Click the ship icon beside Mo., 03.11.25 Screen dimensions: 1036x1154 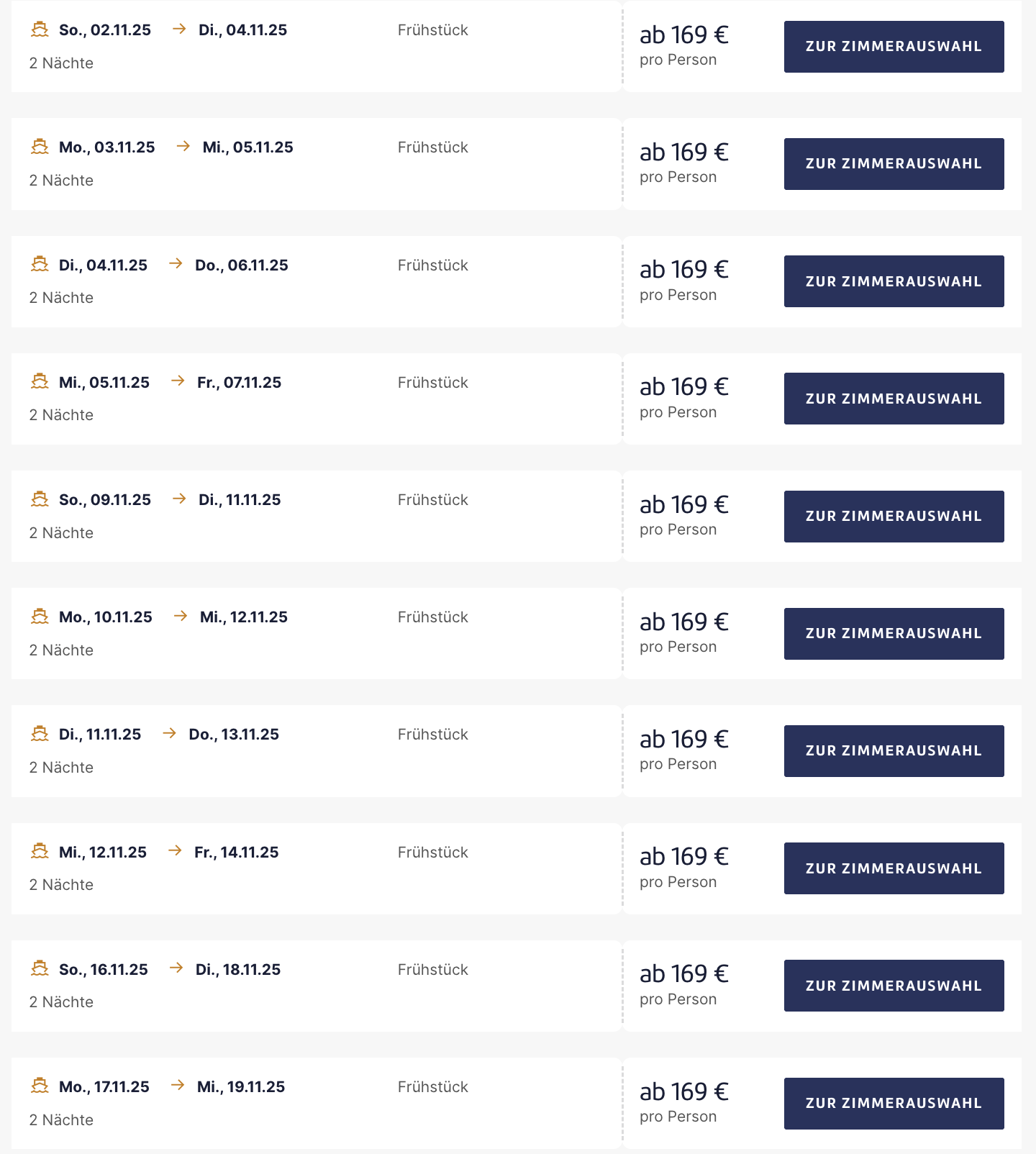coord(40,147)
